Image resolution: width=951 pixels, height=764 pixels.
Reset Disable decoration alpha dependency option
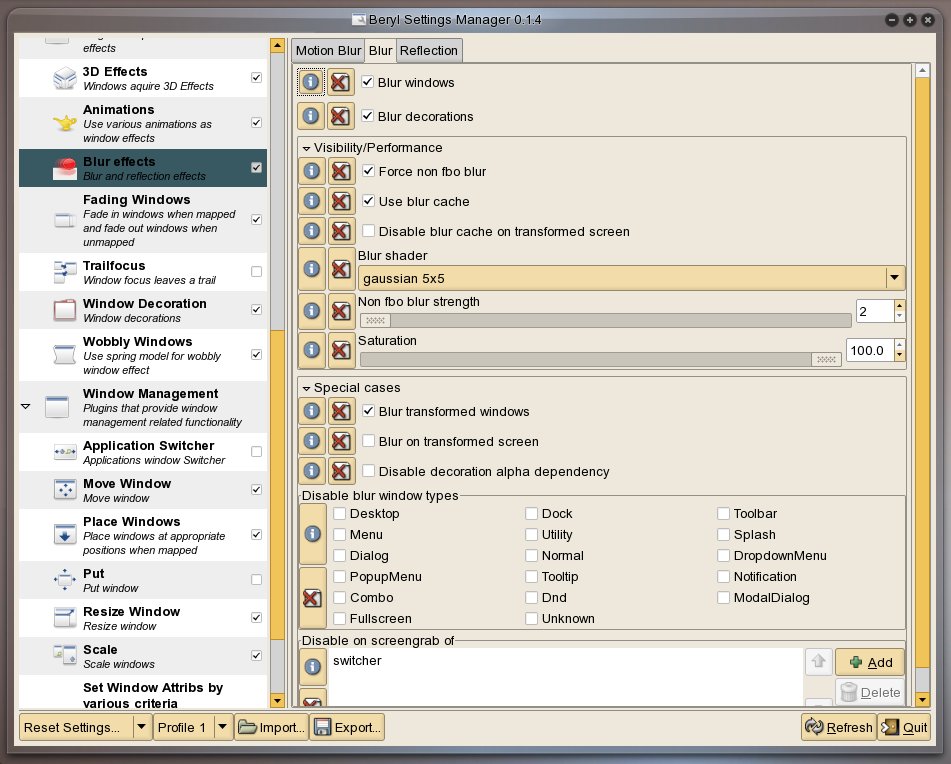(x=341, y=471)
